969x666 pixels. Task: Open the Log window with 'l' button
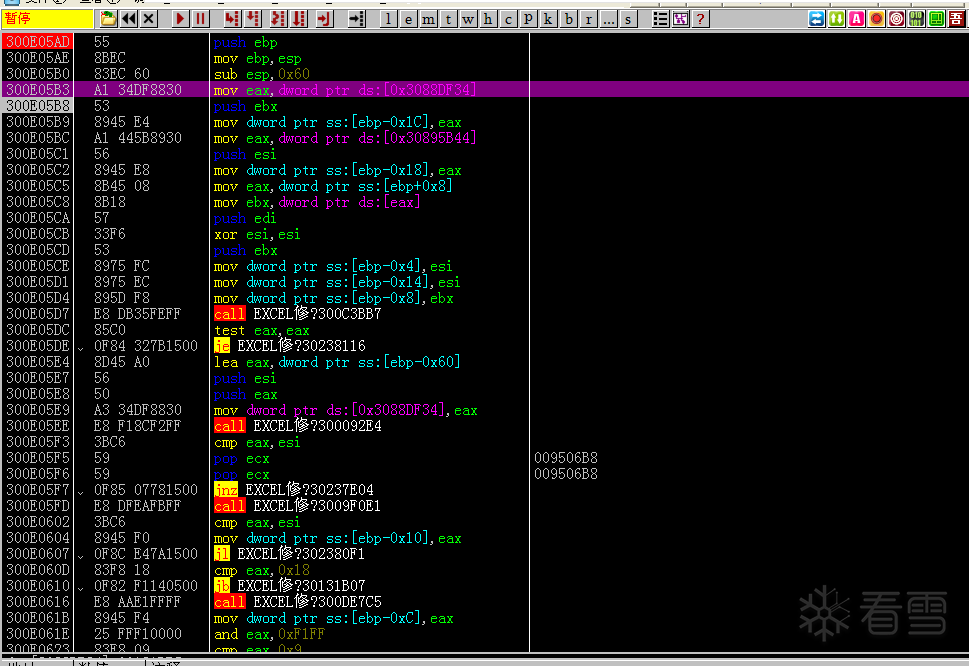[388, 19]
